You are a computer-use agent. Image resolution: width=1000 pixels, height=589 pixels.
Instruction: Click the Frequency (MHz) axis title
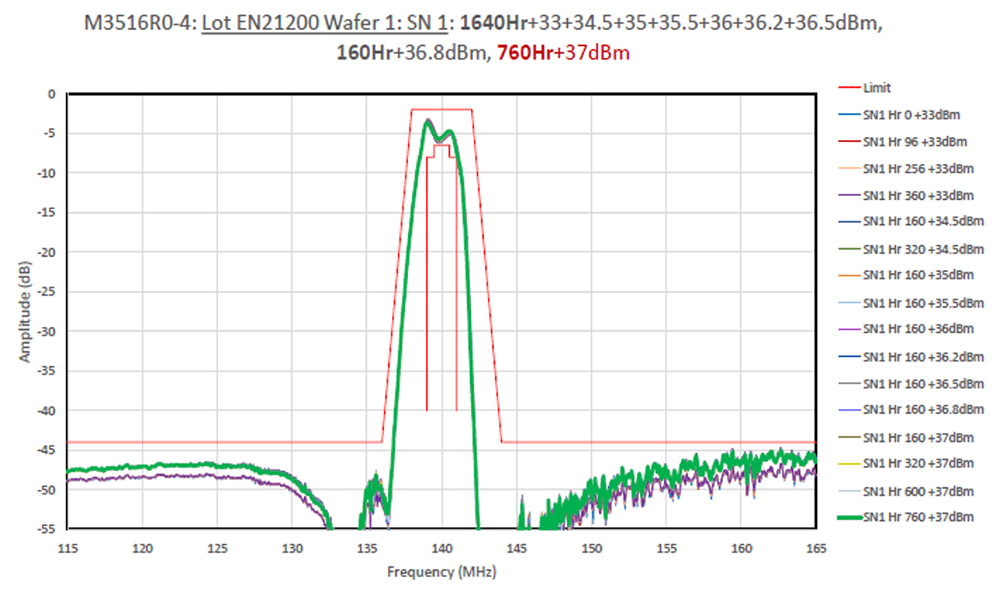coord(441,572)
